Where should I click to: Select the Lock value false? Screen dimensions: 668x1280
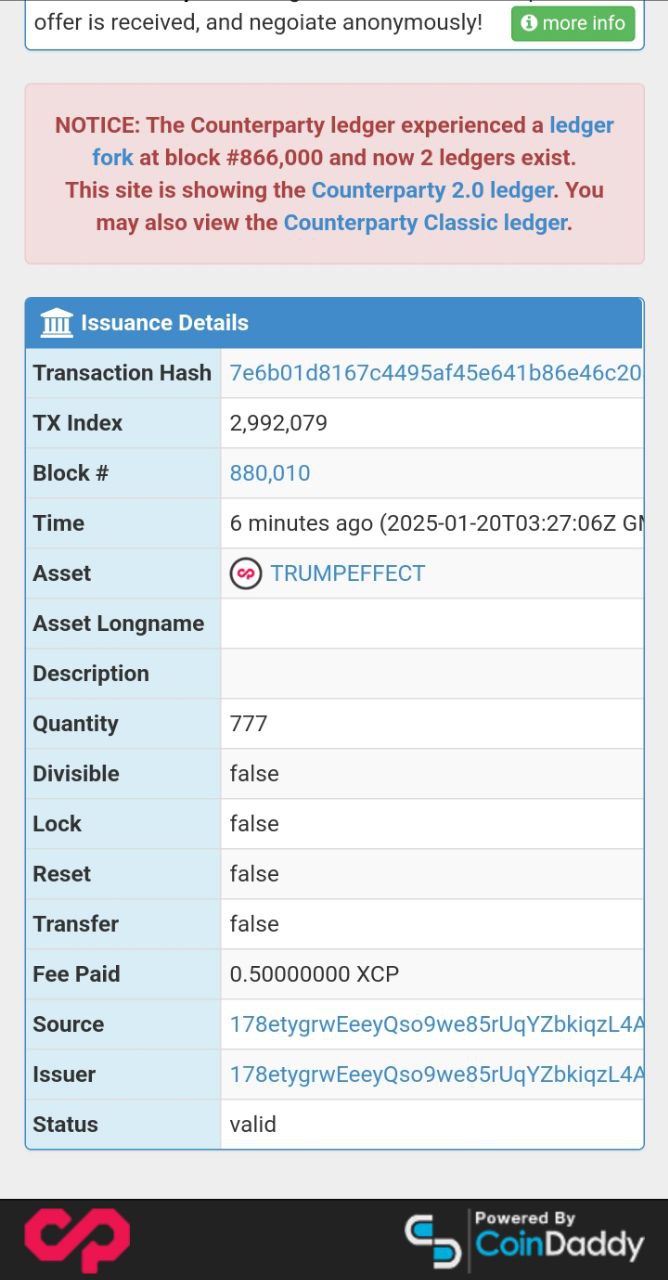254,823
